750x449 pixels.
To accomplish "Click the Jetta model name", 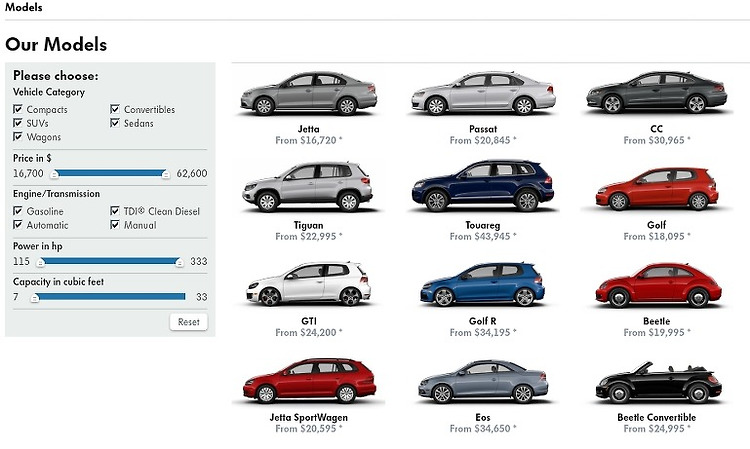I will point(309,129).
